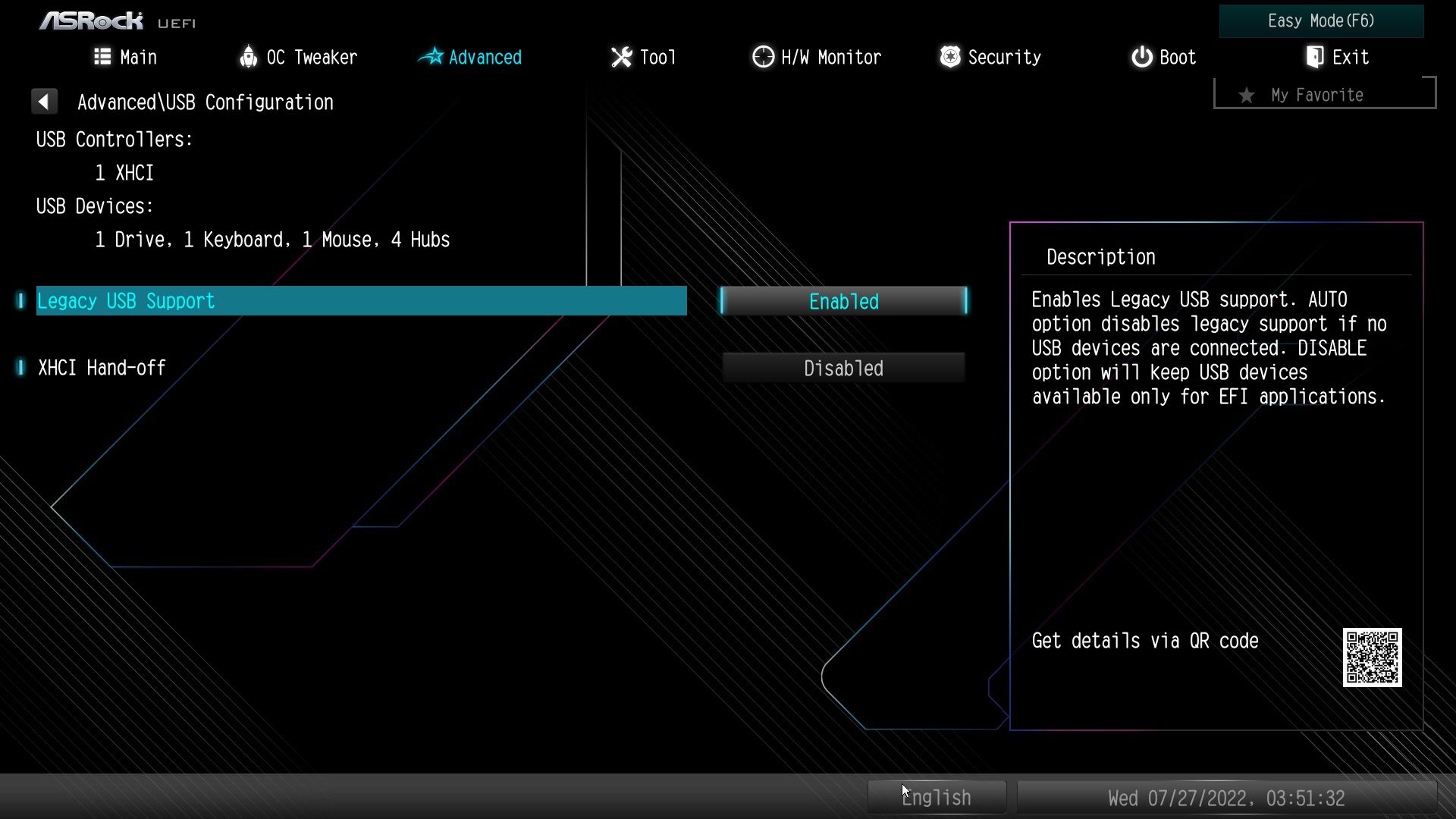Click the QR code image
This screenshot has width=1456, height=819.
[1372, 657]
